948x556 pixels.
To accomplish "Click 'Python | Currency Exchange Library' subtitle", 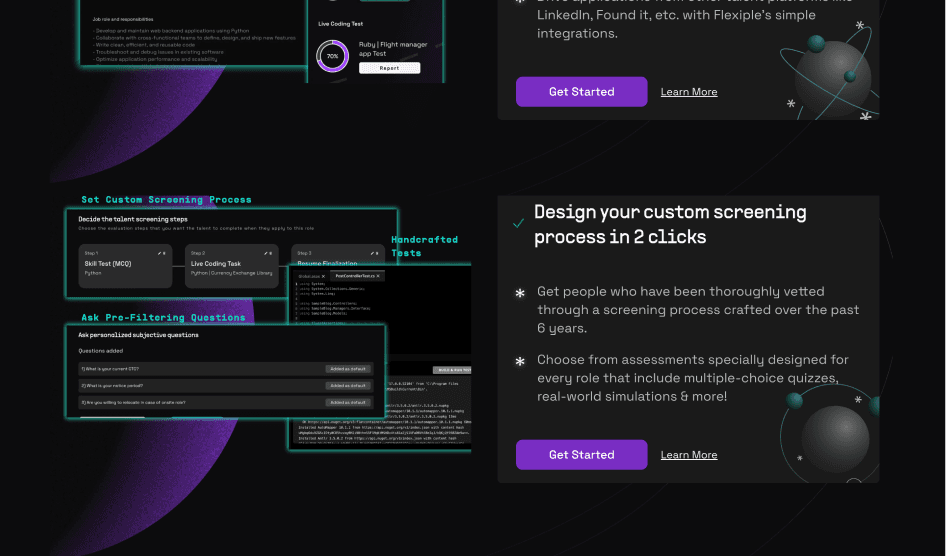I will point(232,273).
